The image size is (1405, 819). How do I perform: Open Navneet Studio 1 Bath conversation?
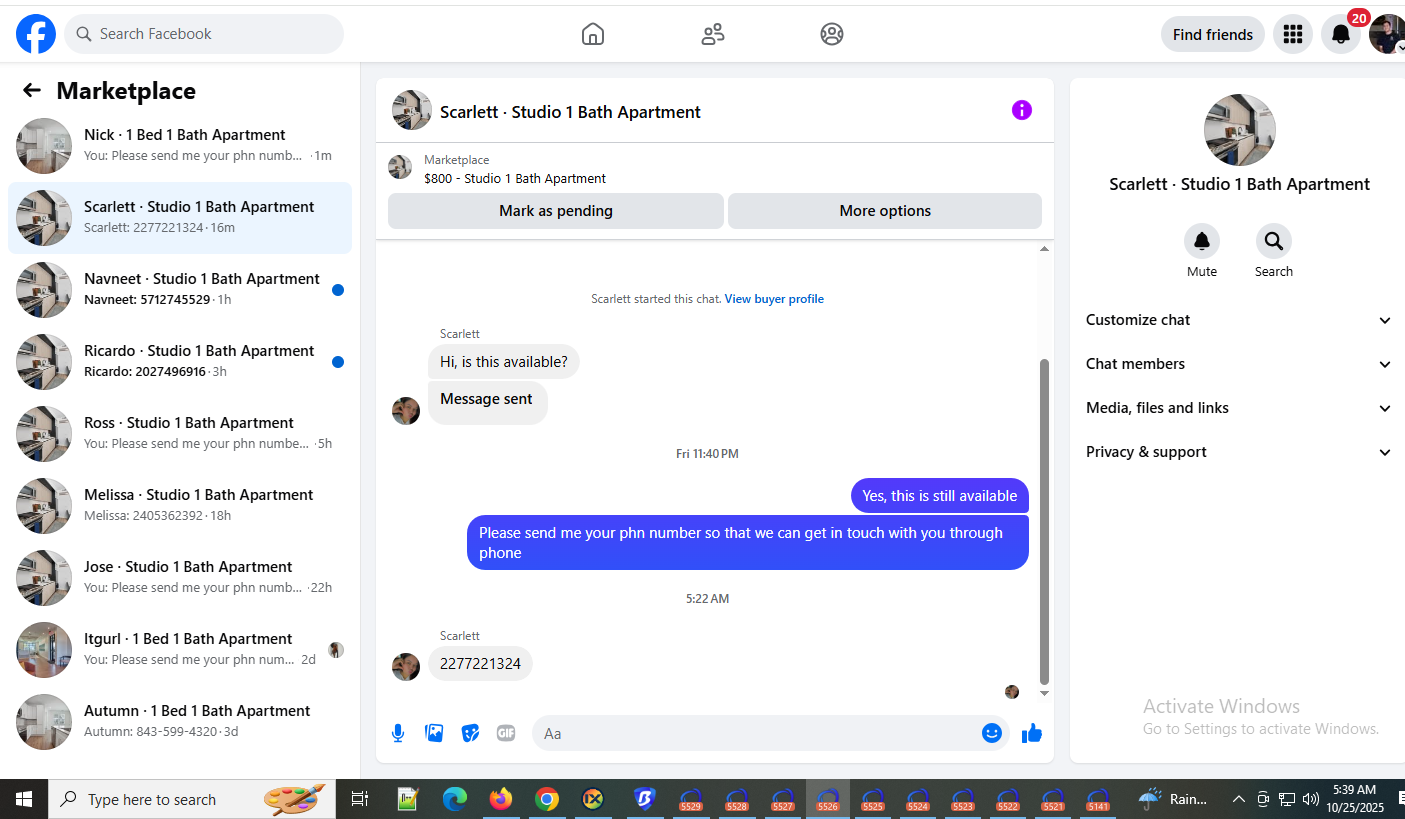tap(180, 290)
